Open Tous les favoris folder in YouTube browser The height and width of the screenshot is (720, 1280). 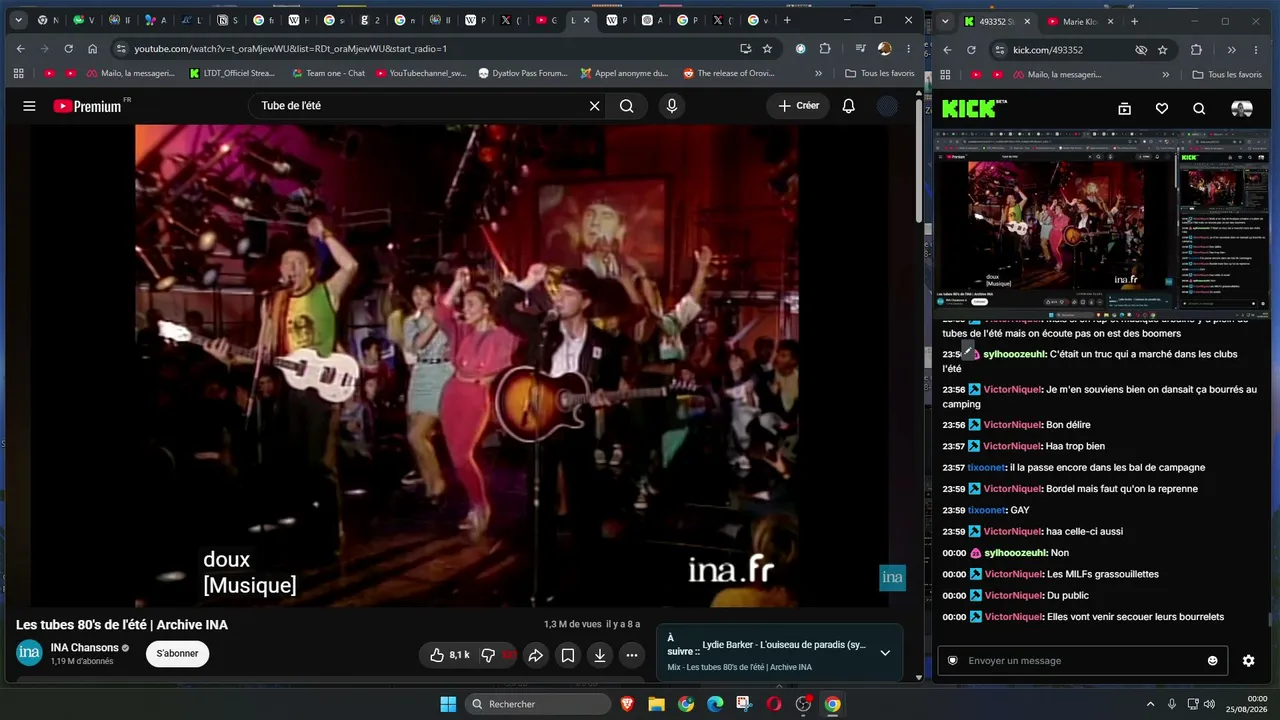(879, 73)
